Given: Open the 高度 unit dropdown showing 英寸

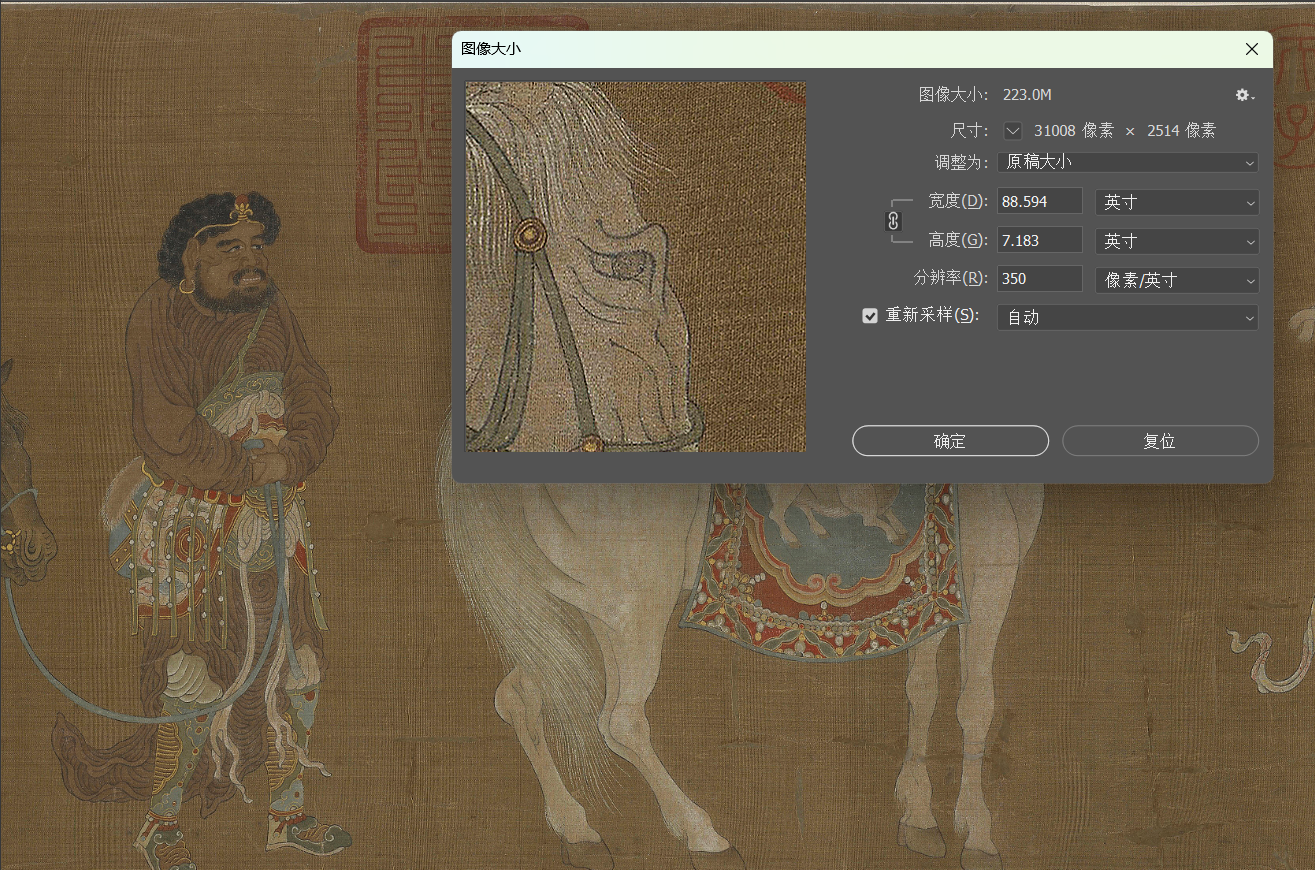Looking at the screenshot, I should pyautogui.click(x=1176, y=241).
